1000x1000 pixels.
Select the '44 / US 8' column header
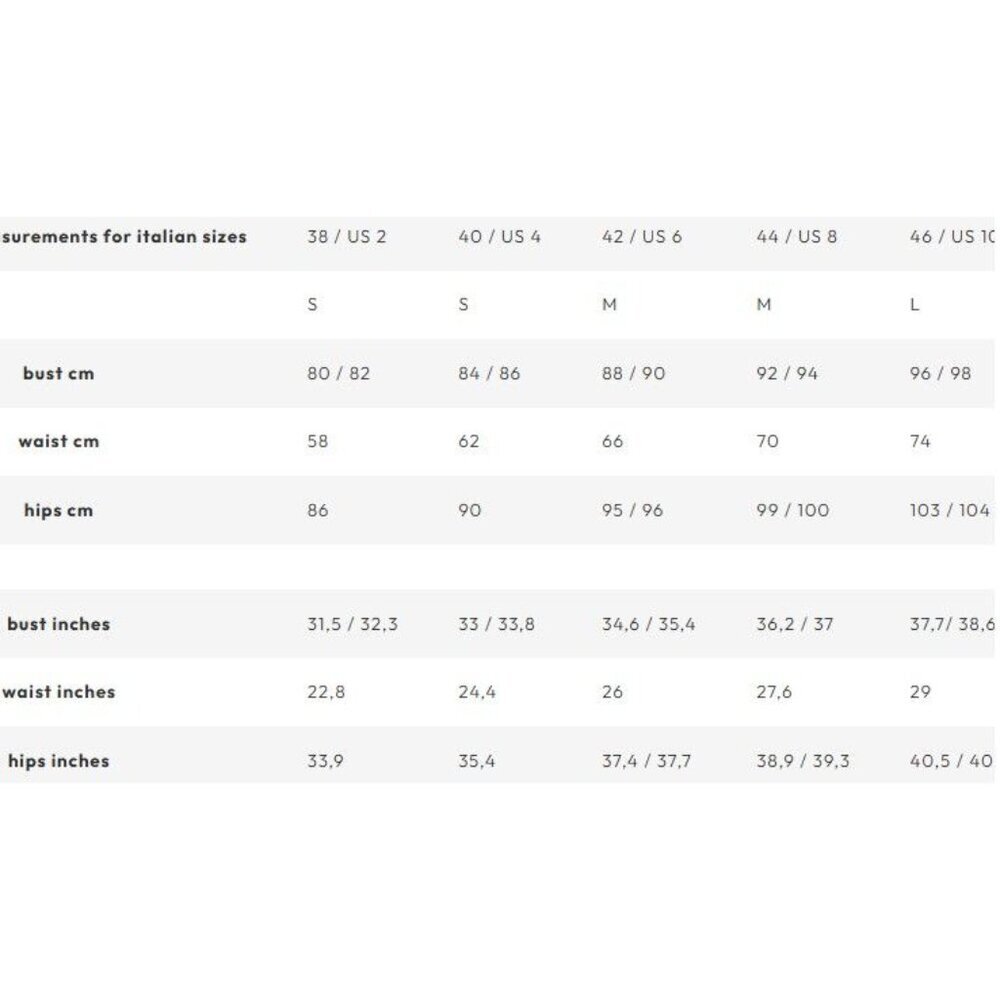[x=797, y=237]
